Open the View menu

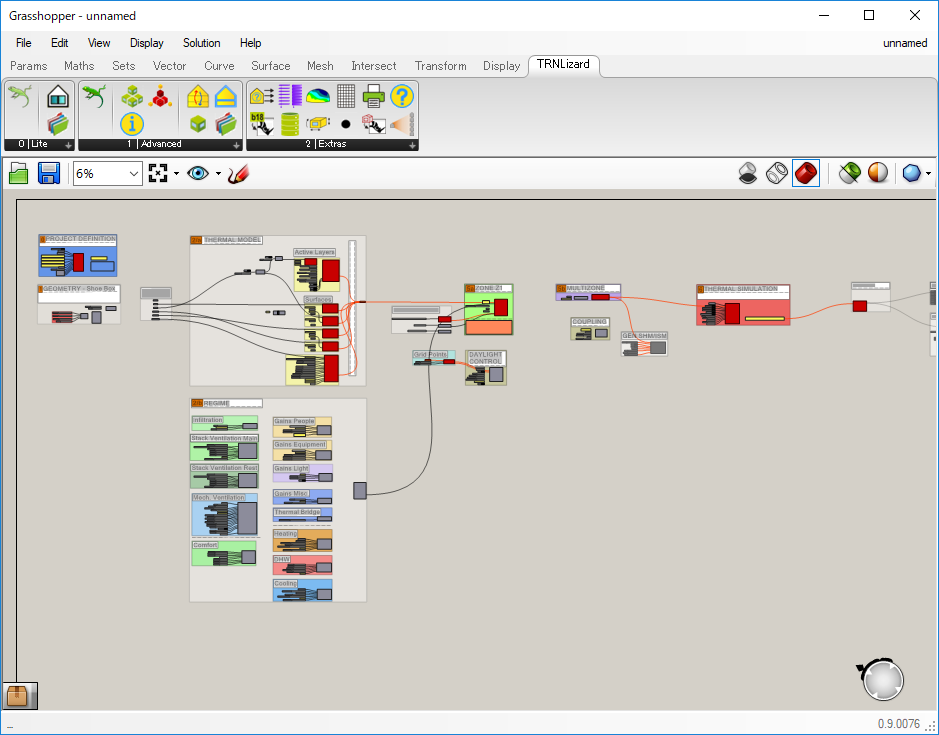click(99, 43)
